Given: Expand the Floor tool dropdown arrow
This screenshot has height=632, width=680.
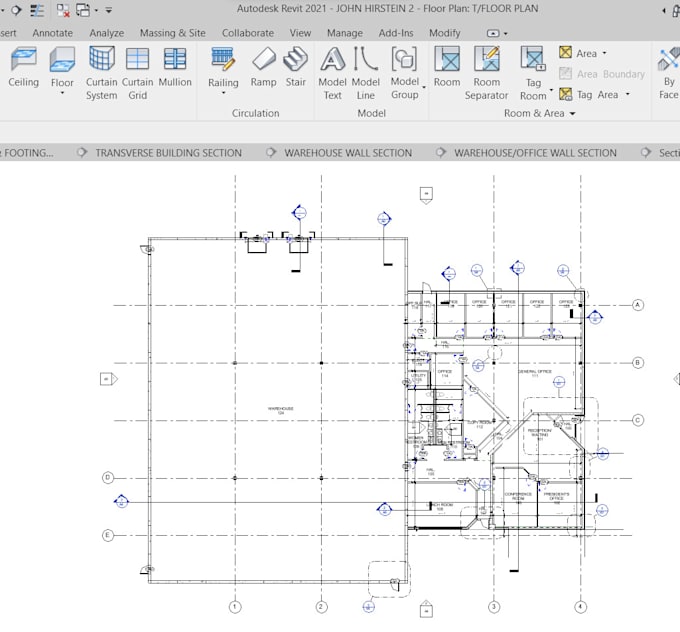Looking at the screenshot, I should [x=62, y=93].
